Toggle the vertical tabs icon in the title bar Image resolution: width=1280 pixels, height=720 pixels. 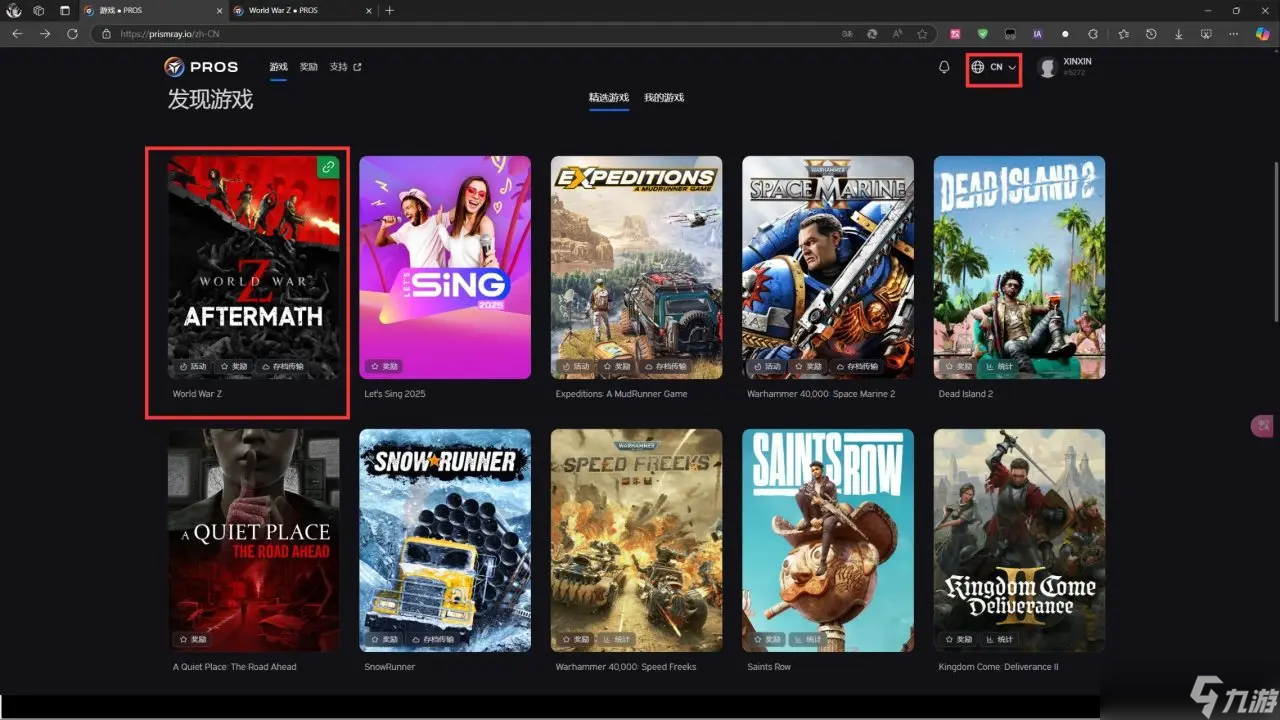click(x=65, y=10)
